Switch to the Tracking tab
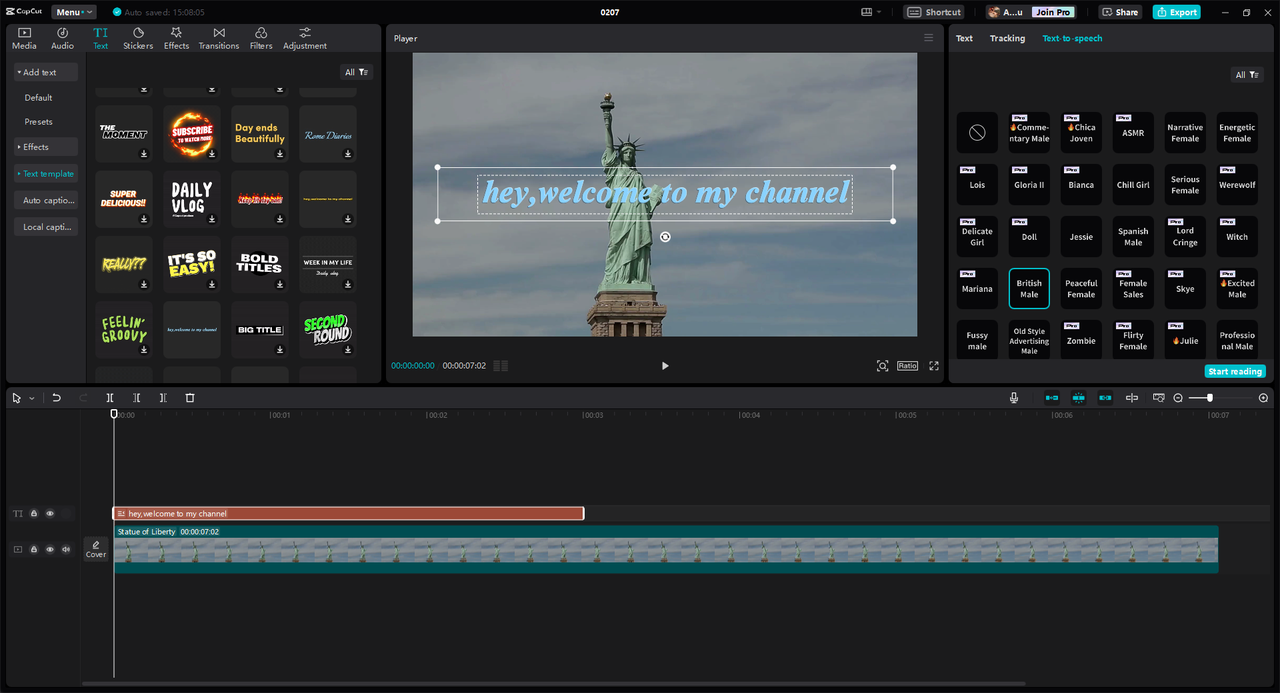1280x693 pixels. [x=1007, y=38]
